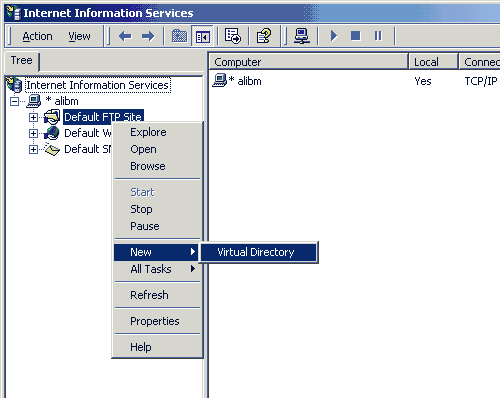500x398 pixels.
Task: Choose Stop from the context menu
Action: [157, 209]
